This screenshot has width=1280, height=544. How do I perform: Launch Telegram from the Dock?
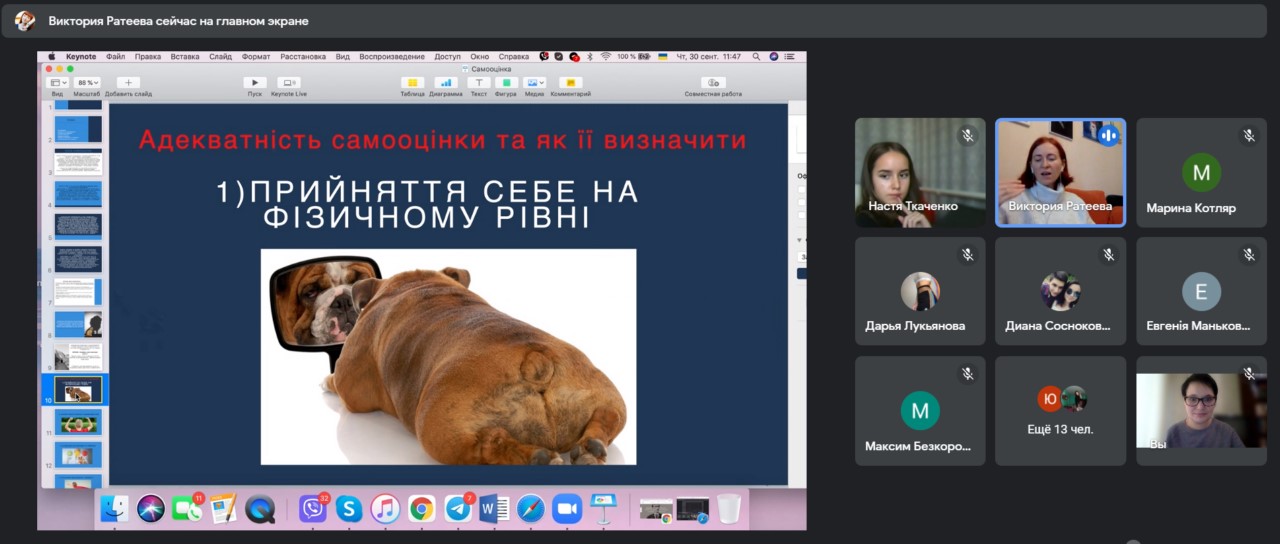pos(458,509)
